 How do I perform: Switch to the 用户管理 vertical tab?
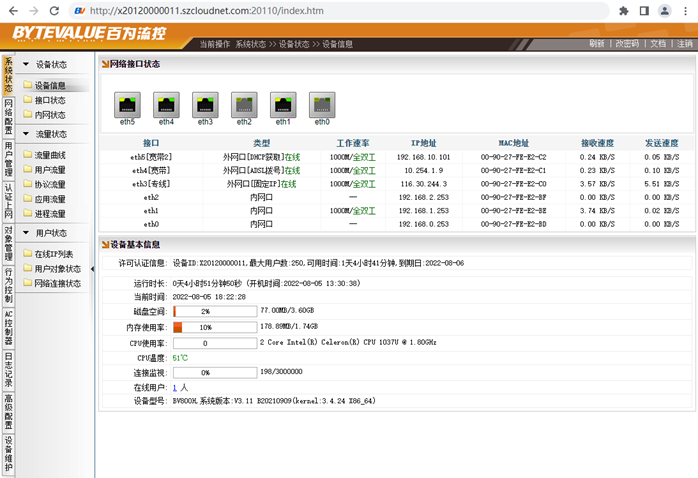[8, 161]
